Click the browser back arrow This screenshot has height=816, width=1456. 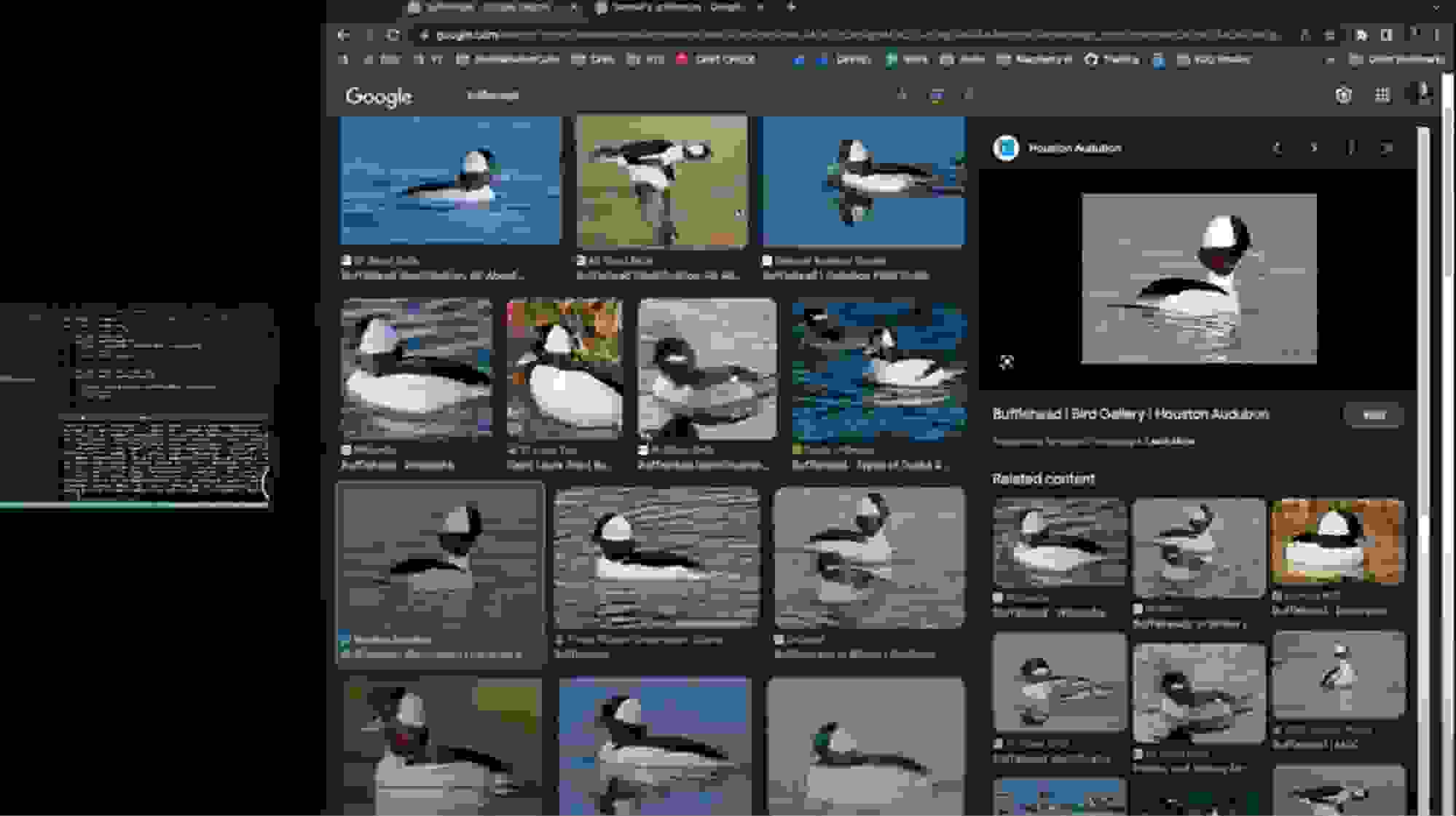[x=342, y=33]
